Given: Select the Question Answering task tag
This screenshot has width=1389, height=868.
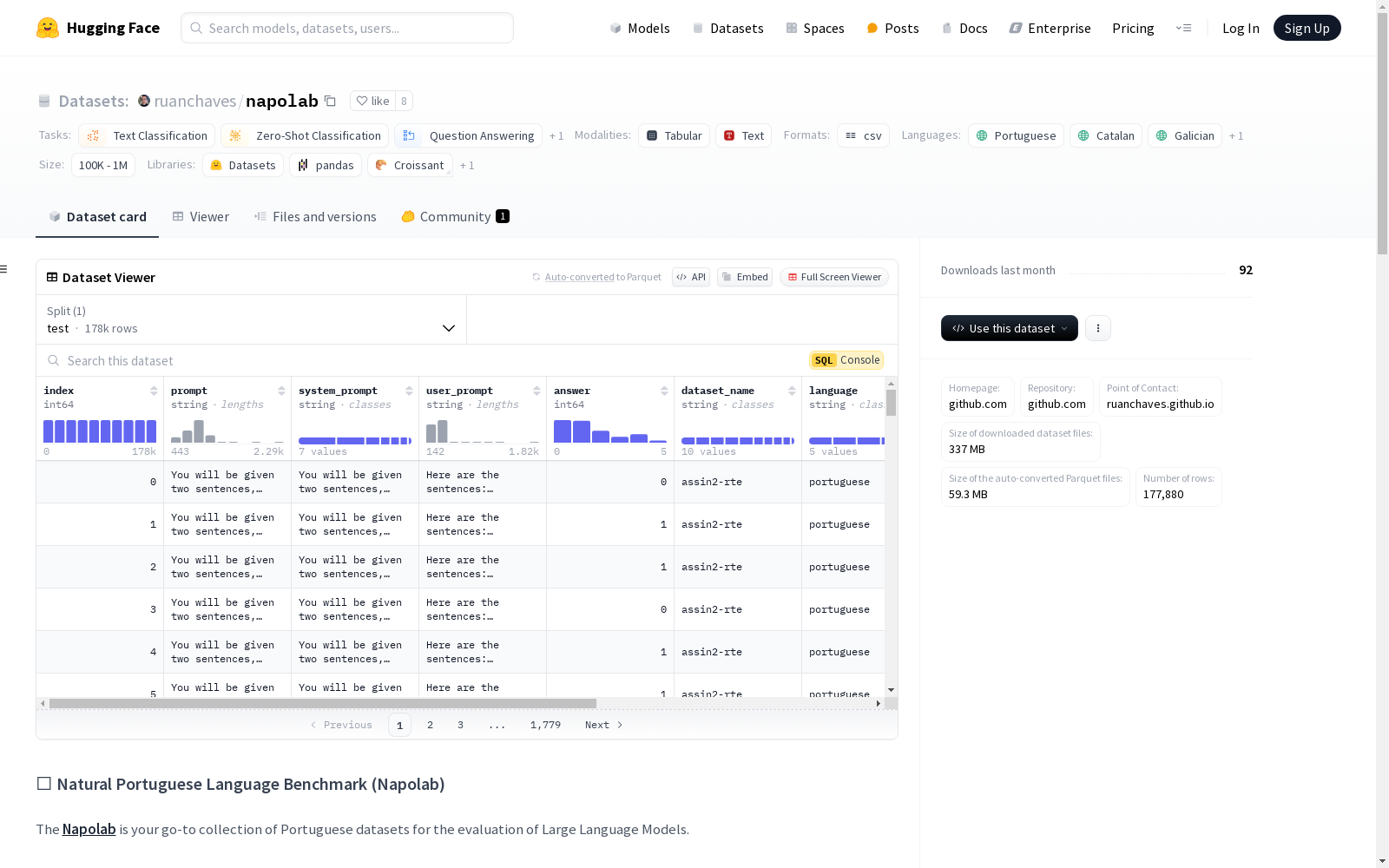Looking at the screenshot, I should [468, 135].
